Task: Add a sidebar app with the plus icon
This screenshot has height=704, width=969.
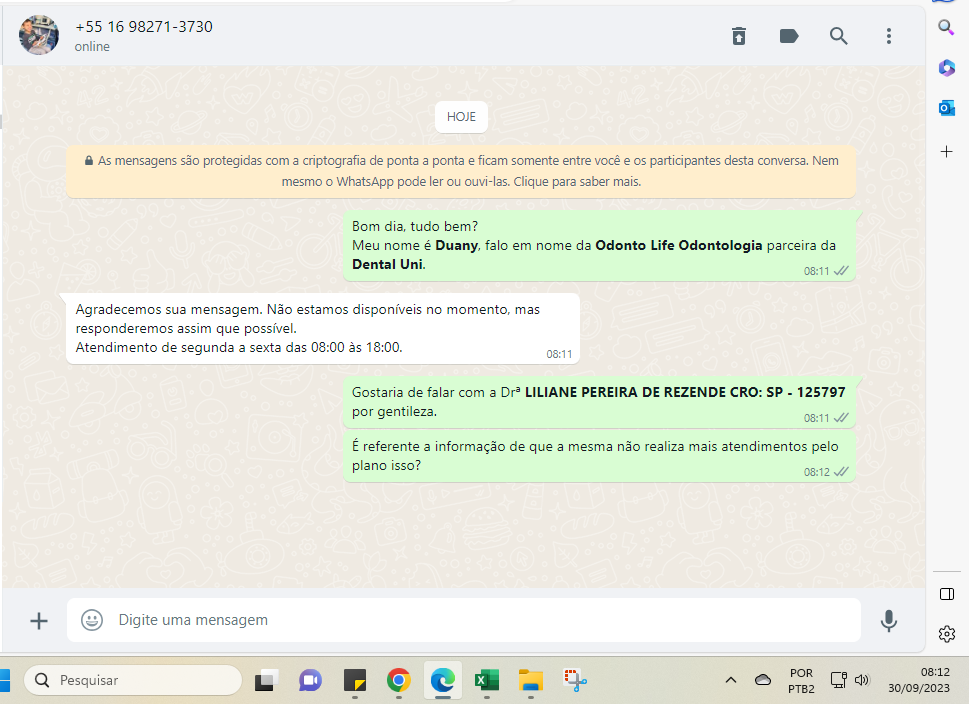Action: [x=946, y=151]
